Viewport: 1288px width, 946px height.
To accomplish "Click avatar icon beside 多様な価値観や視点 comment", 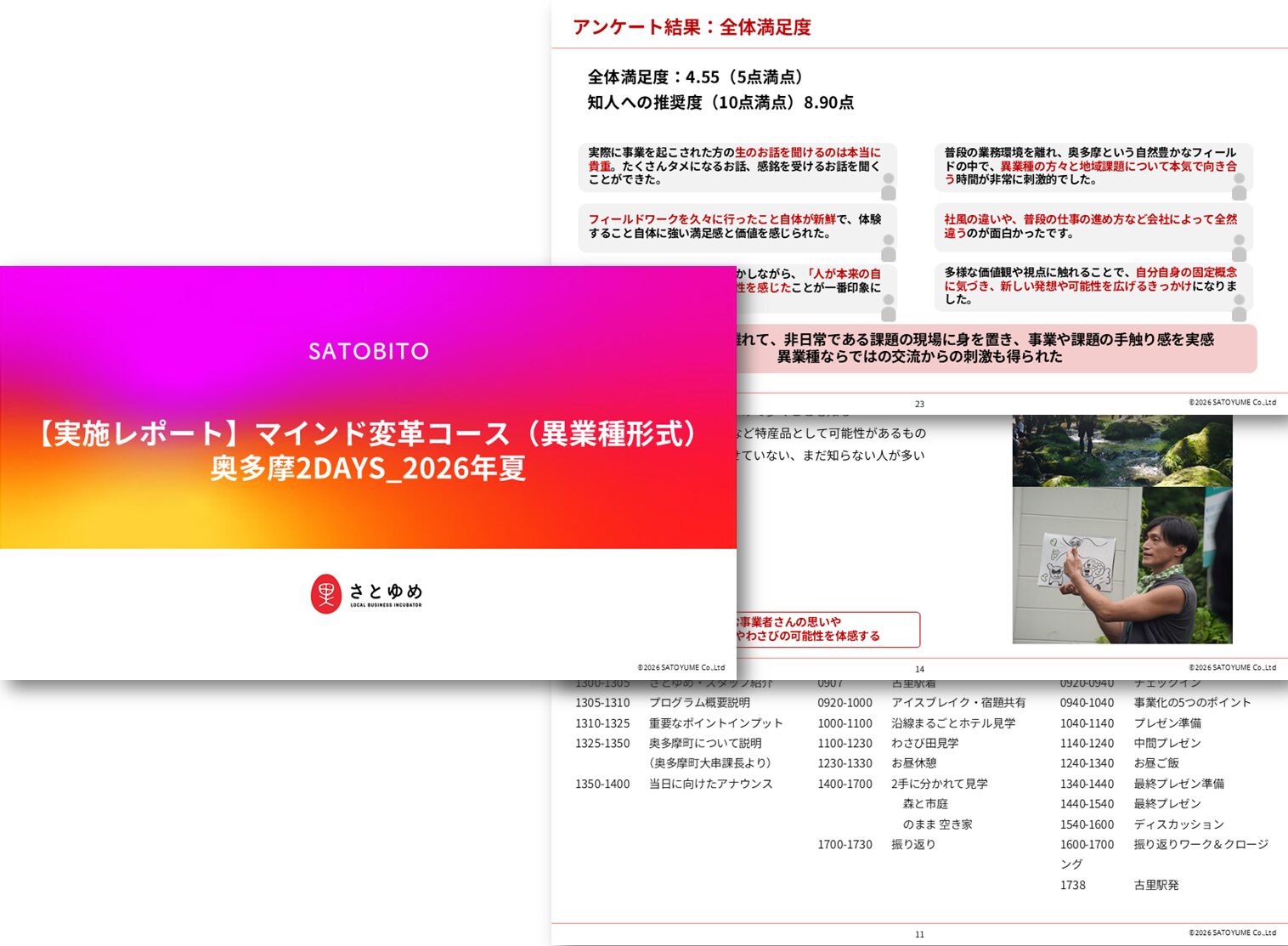I will coord(1240,307).
